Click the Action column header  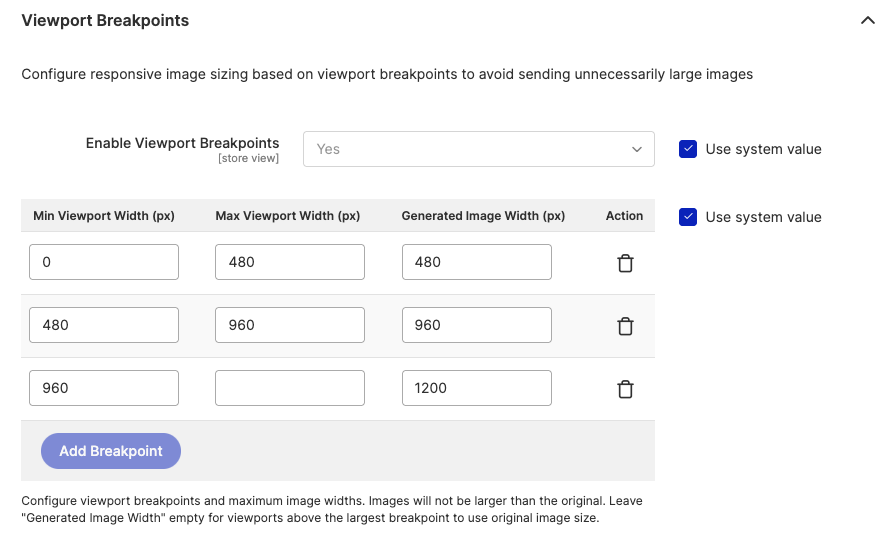pyautogui.click(x=624, y=216)
